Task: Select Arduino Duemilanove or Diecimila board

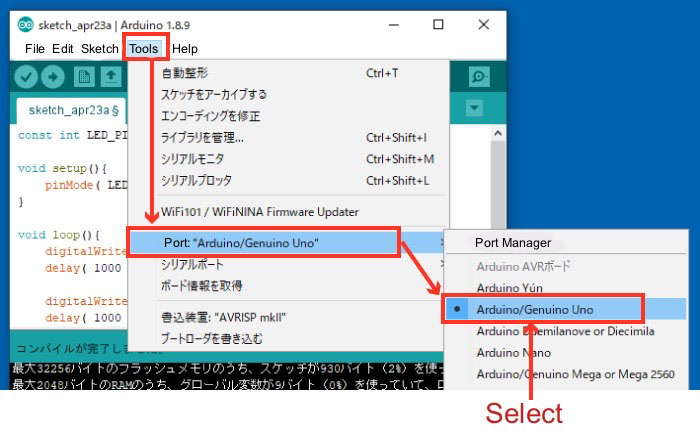Action: coord(566,331)
